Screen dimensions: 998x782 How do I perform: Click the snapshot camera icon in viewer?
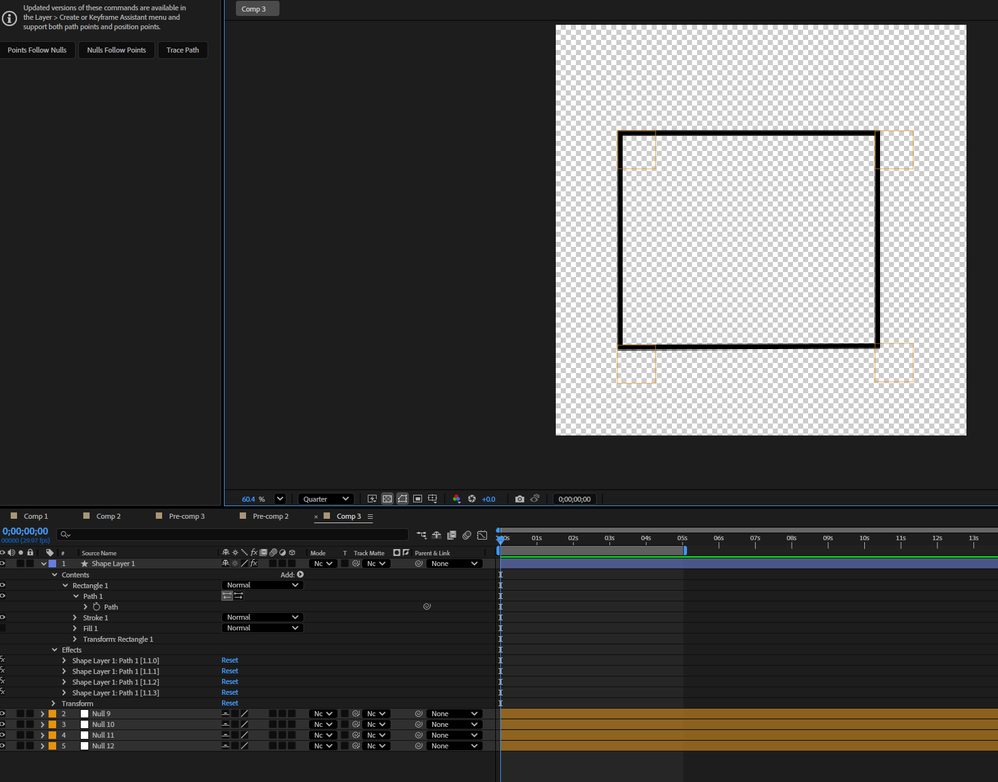tap(519, 499)
